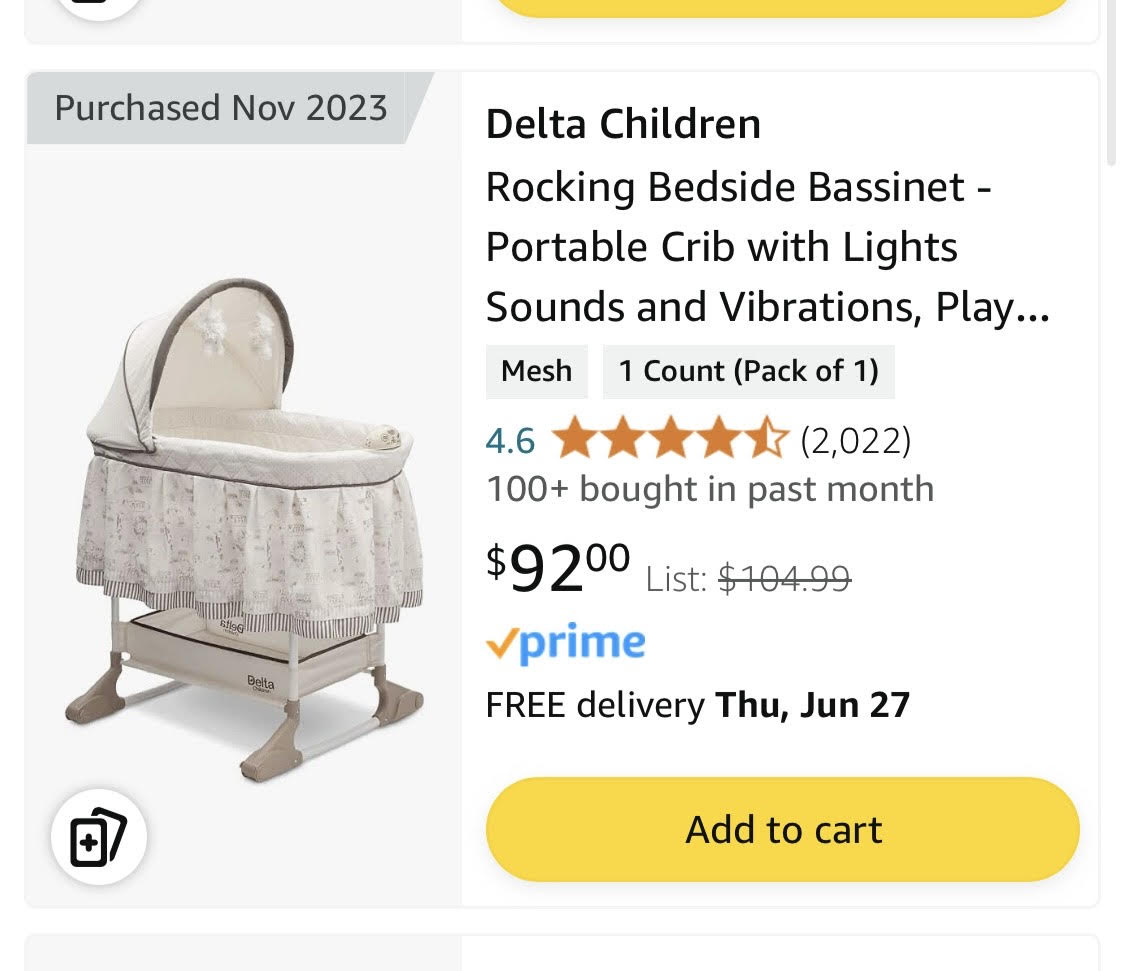This screenshot has height=971, width=1125.
Task: Open the Delta Children brand name
Action: tap(623, 125)
